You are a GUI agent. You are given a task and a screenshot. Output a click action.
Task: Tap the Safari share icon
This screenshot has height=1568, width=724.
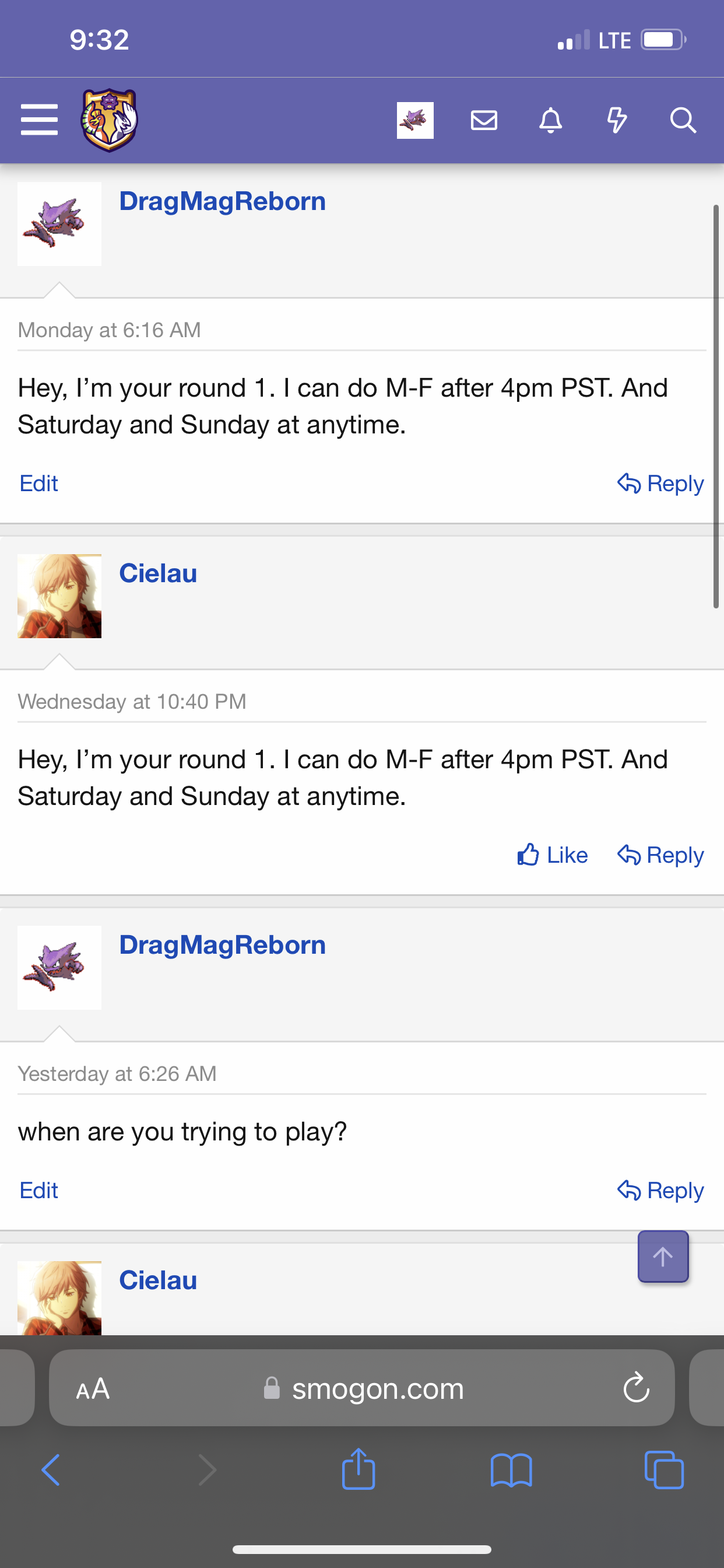tap(359, 1469)
